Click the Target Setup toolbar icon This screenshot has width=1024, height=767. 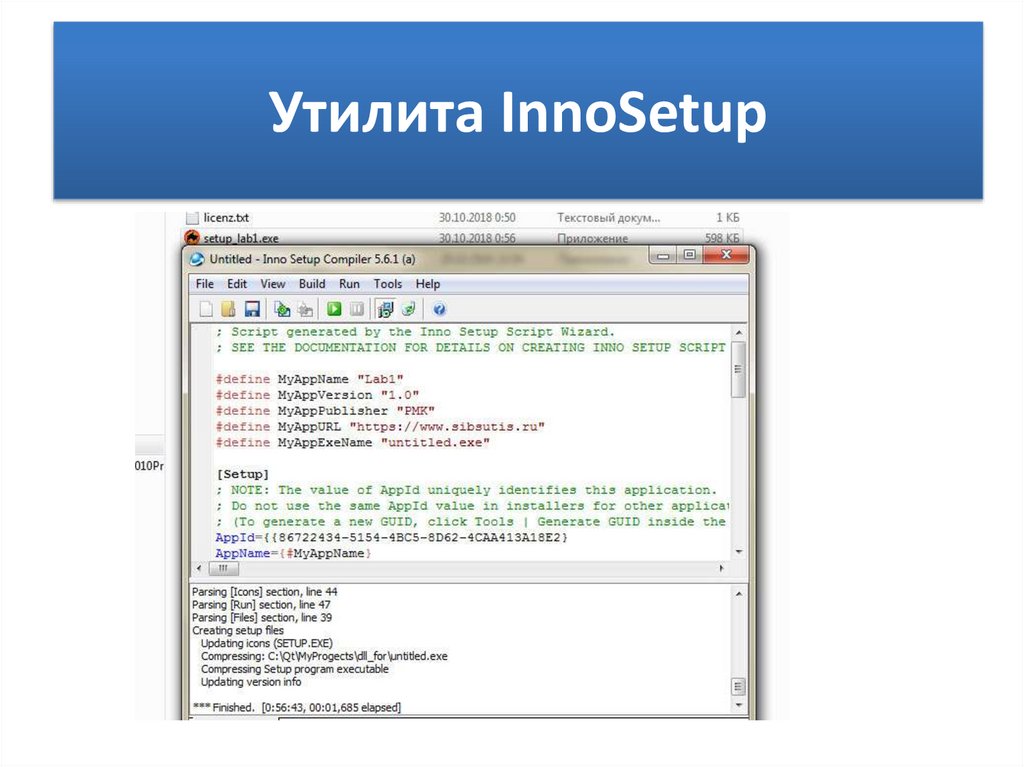tap(385, 309)
